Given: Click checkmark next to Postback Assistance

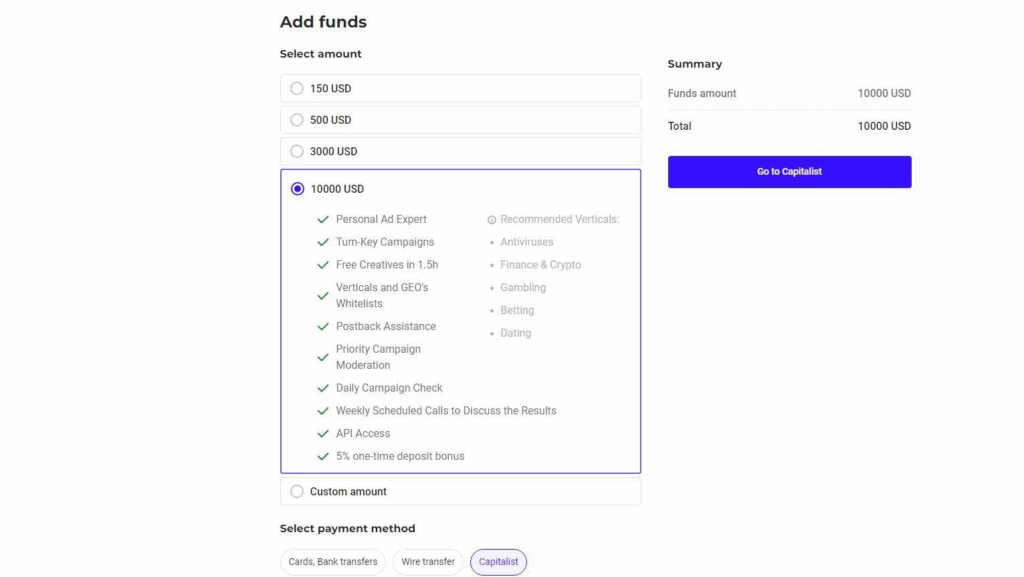Looking at the screenshot, I should (323, 326).
